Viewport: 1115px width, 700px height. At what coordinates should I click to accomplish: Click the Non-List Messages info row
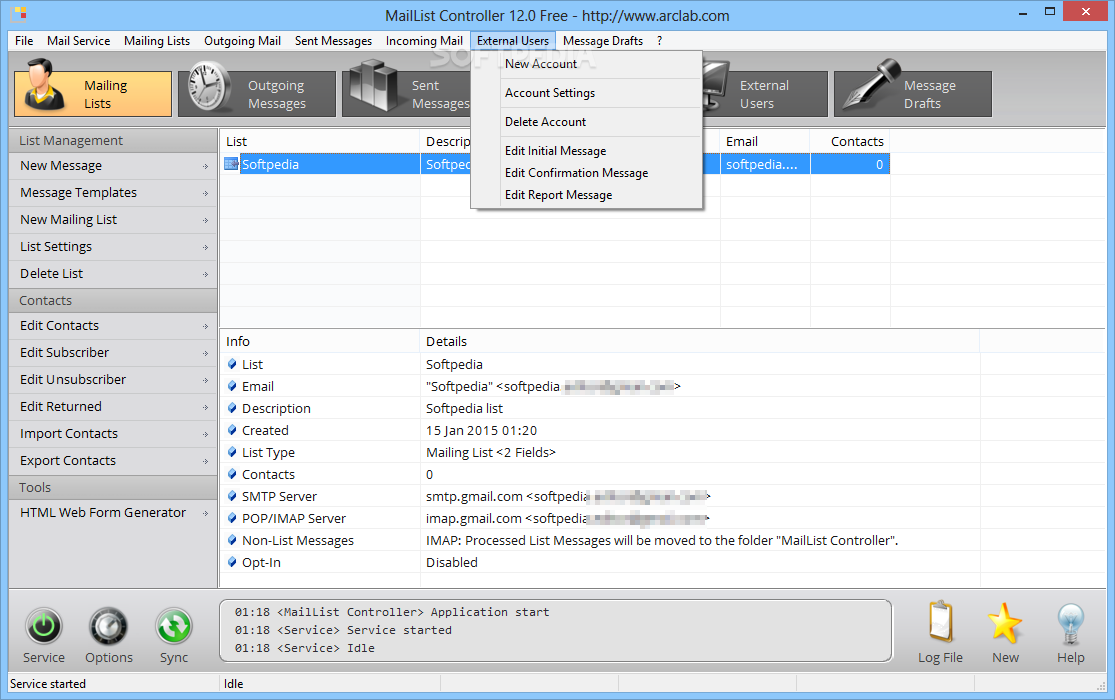coord(600,541)
